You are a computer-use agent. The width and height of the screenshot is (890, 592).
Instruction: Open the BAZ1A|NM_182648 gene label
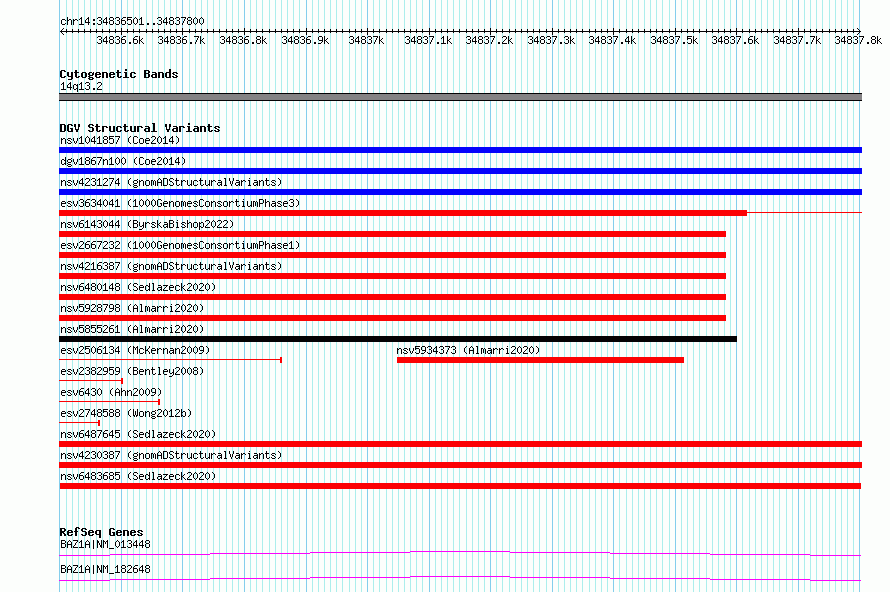tap(105, 569)
